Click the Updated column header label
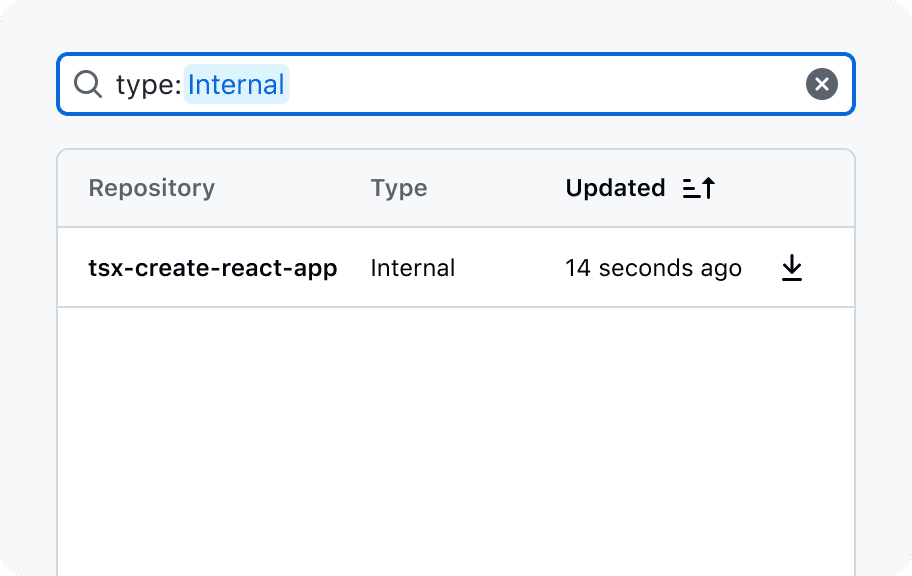 click(615, 188)
